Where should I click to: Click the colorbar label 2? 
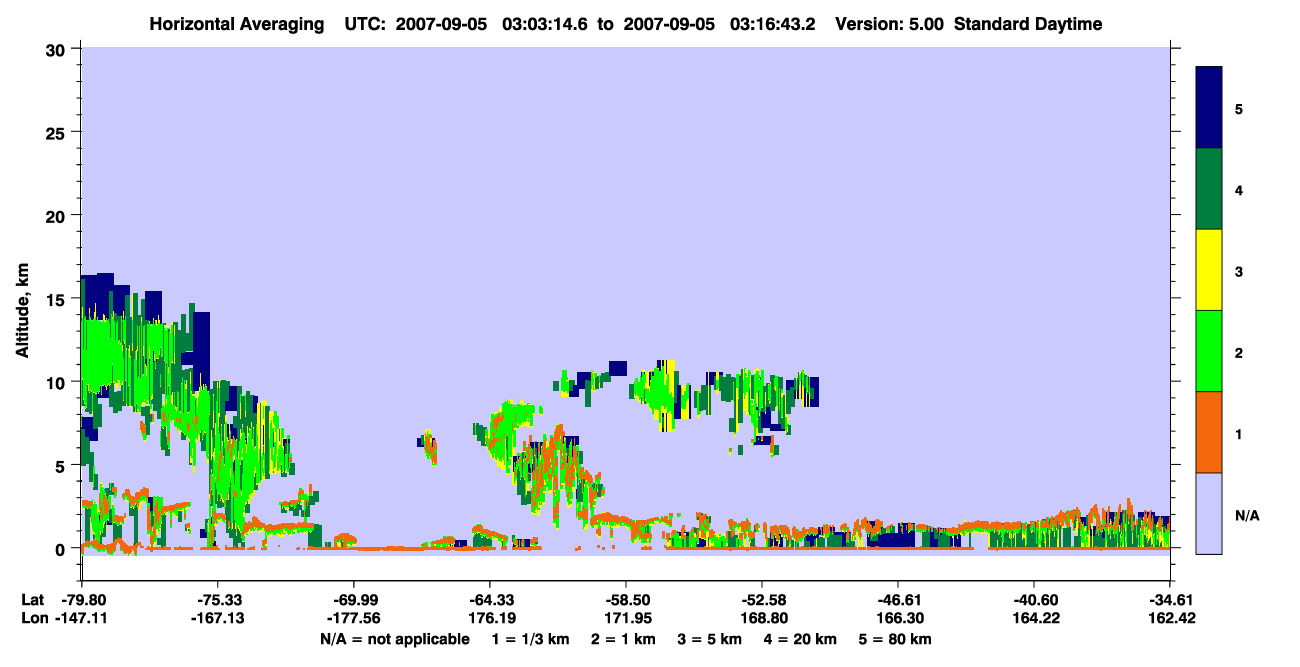[x=1239, y=352]
